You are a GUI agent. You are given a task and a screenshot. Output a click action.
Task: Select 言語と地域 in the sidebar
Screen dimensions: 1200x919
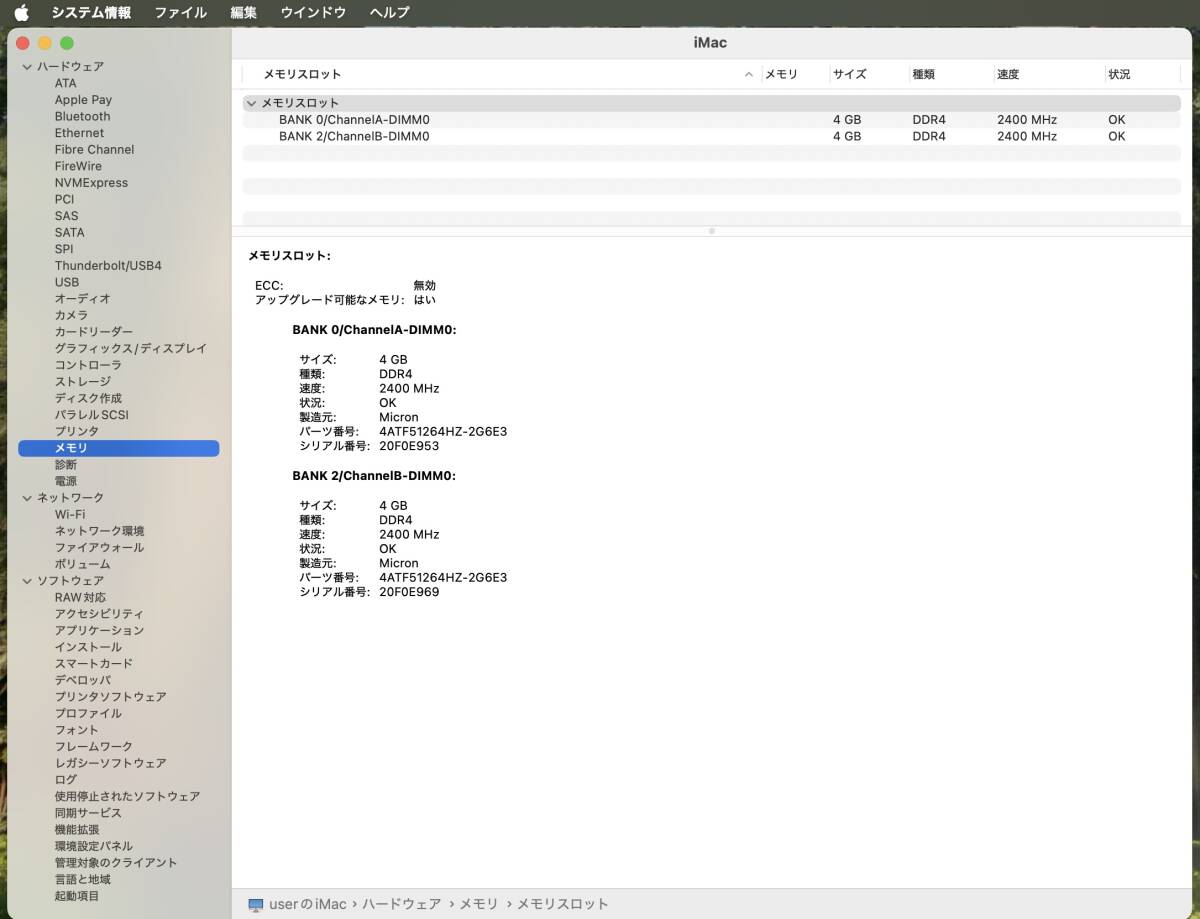tap(82, 879)
